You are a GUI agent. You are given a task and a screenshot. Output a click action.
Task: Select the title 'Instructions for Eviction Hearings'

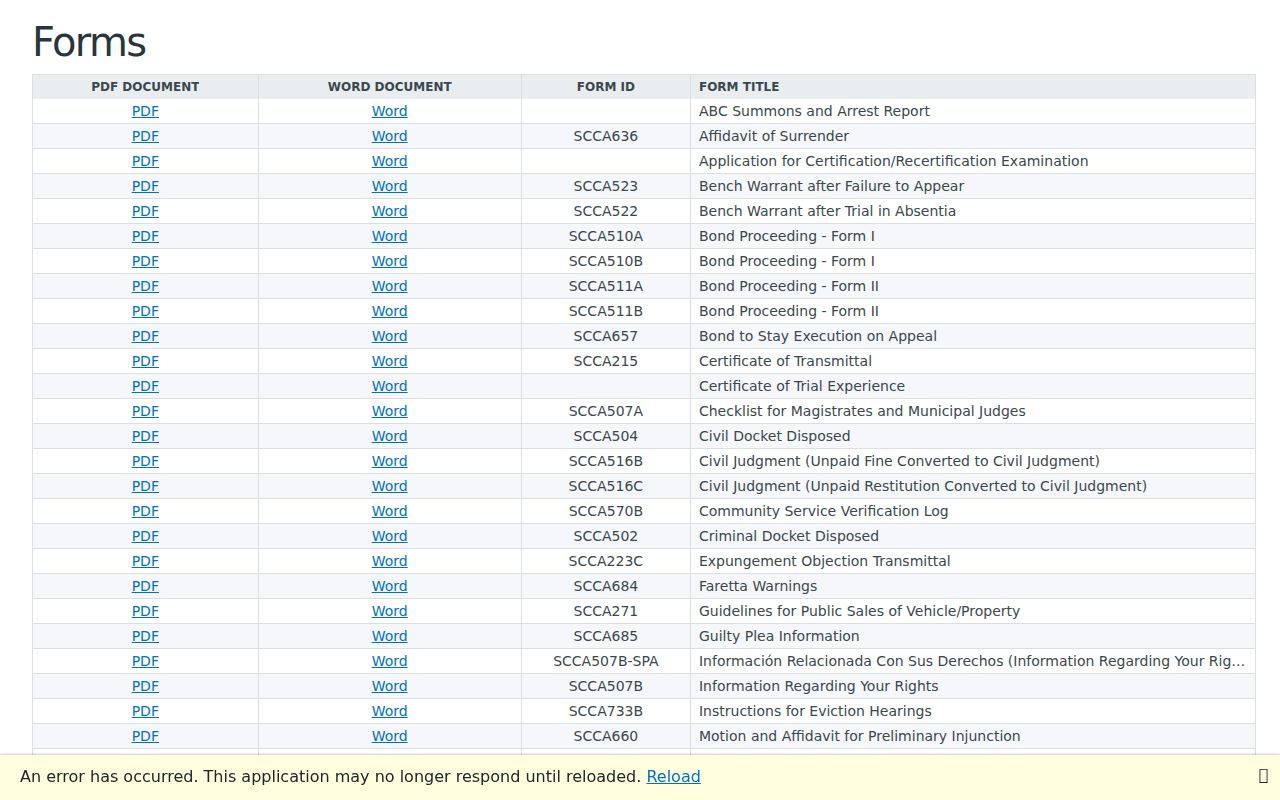pyautogui.click(x=815, y=711)
